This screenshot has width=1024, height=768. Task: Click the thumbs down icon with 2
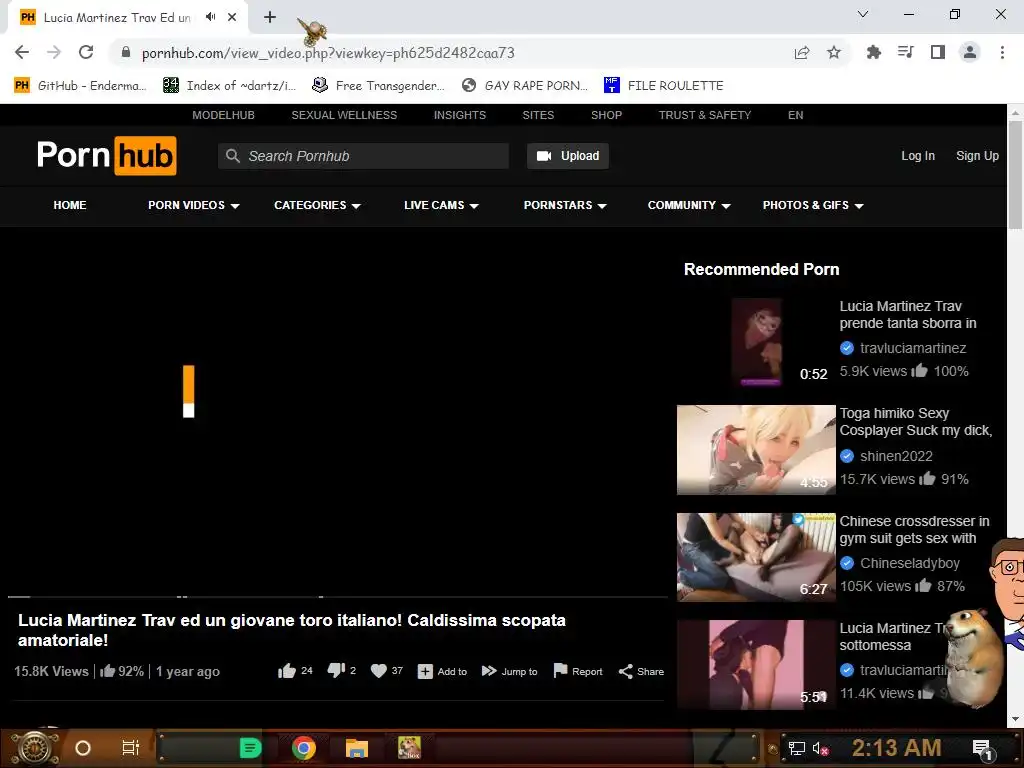pos(336,671)
